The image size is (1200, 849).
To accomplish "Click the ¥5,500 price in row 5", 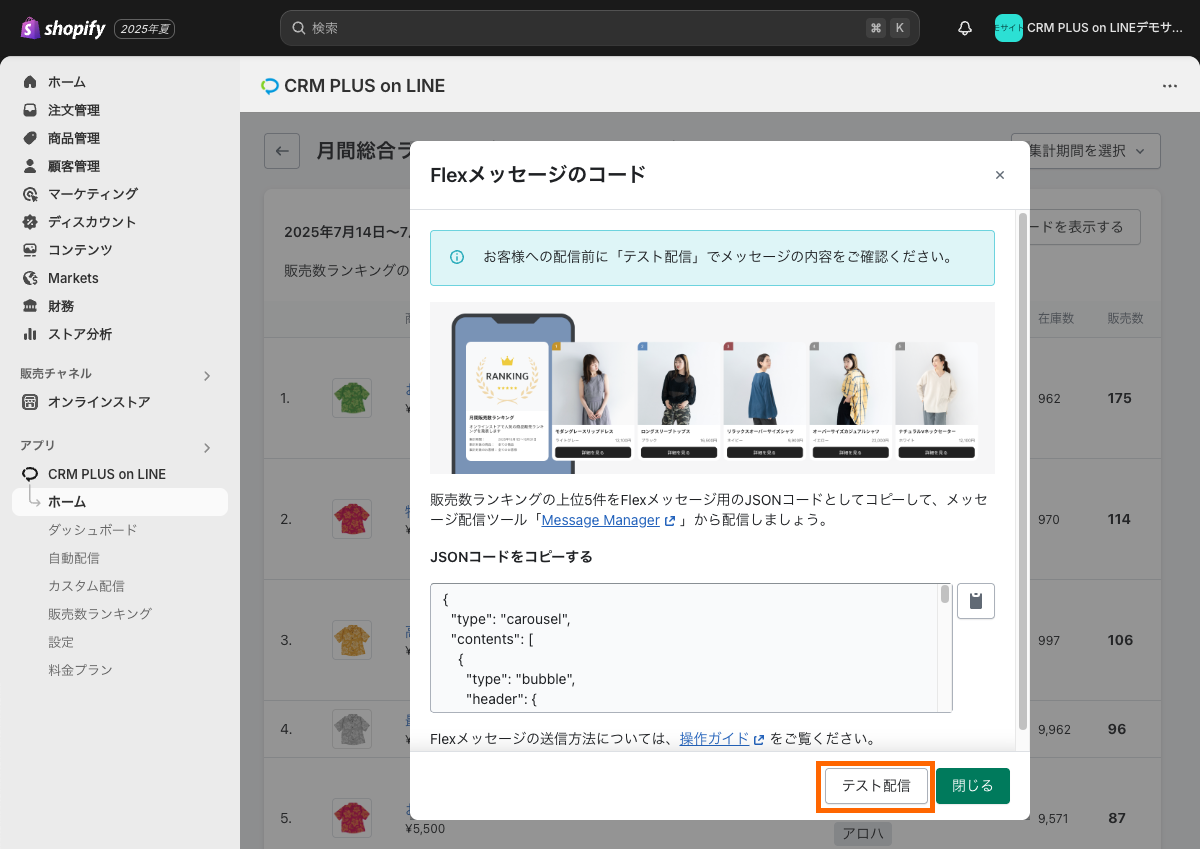I will coord(425,828).
